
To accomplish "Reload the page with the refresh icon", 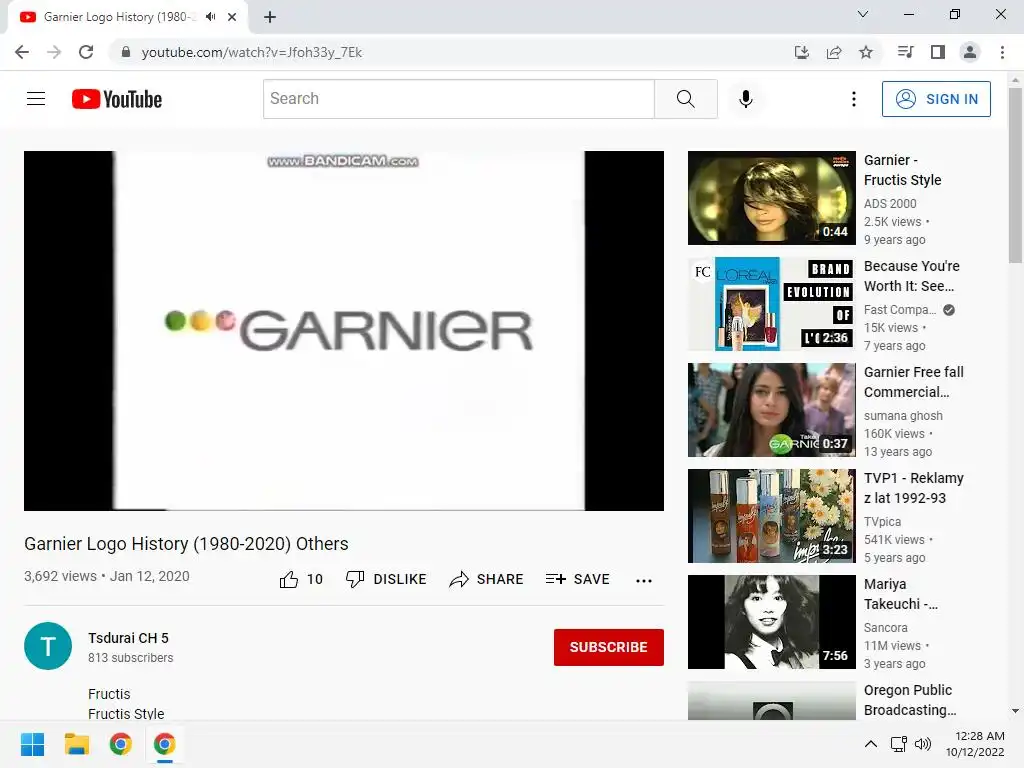I will pos(86,52).
